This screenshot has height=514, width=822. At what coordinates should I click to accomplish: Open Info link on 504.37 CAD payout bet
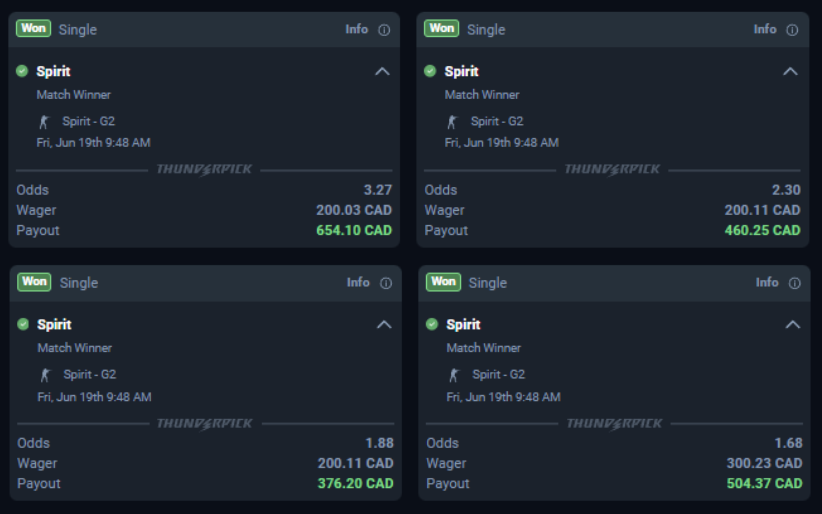point(767,283)
